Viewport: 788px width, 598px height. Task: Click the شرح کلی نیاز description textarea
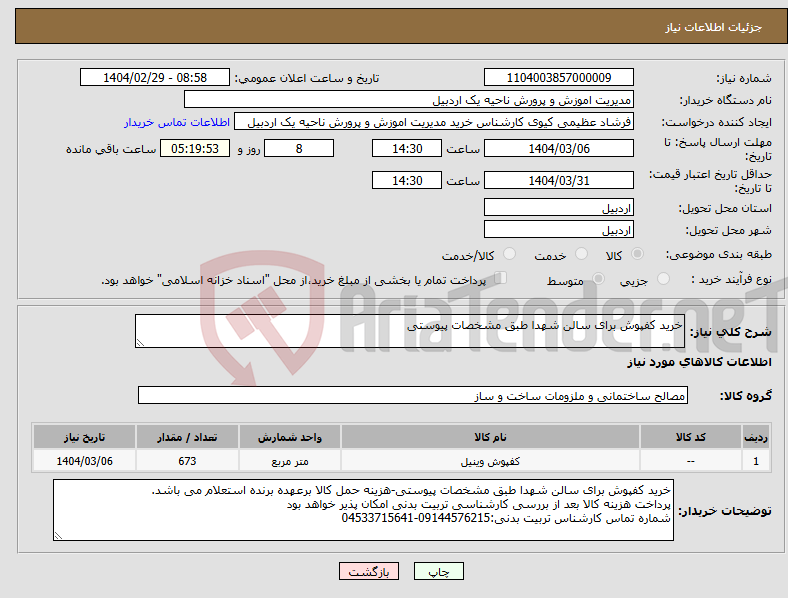(410, 331)
